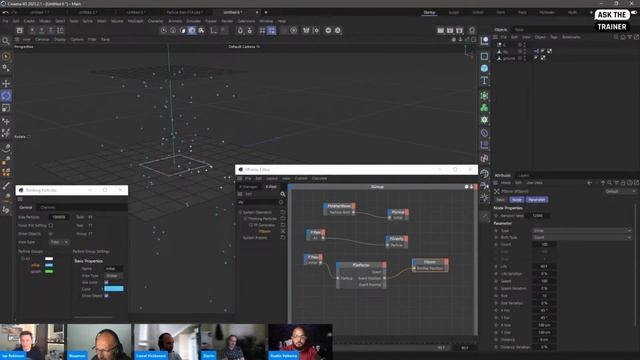640x360 pixels.
Task: Click the purple Deformer icon
Action: 484,133
